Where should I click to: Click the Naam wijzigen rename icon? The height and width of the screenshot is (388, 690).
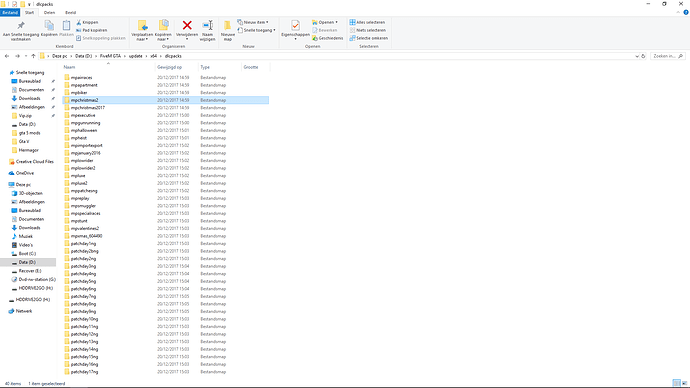[x=207, y=26]
